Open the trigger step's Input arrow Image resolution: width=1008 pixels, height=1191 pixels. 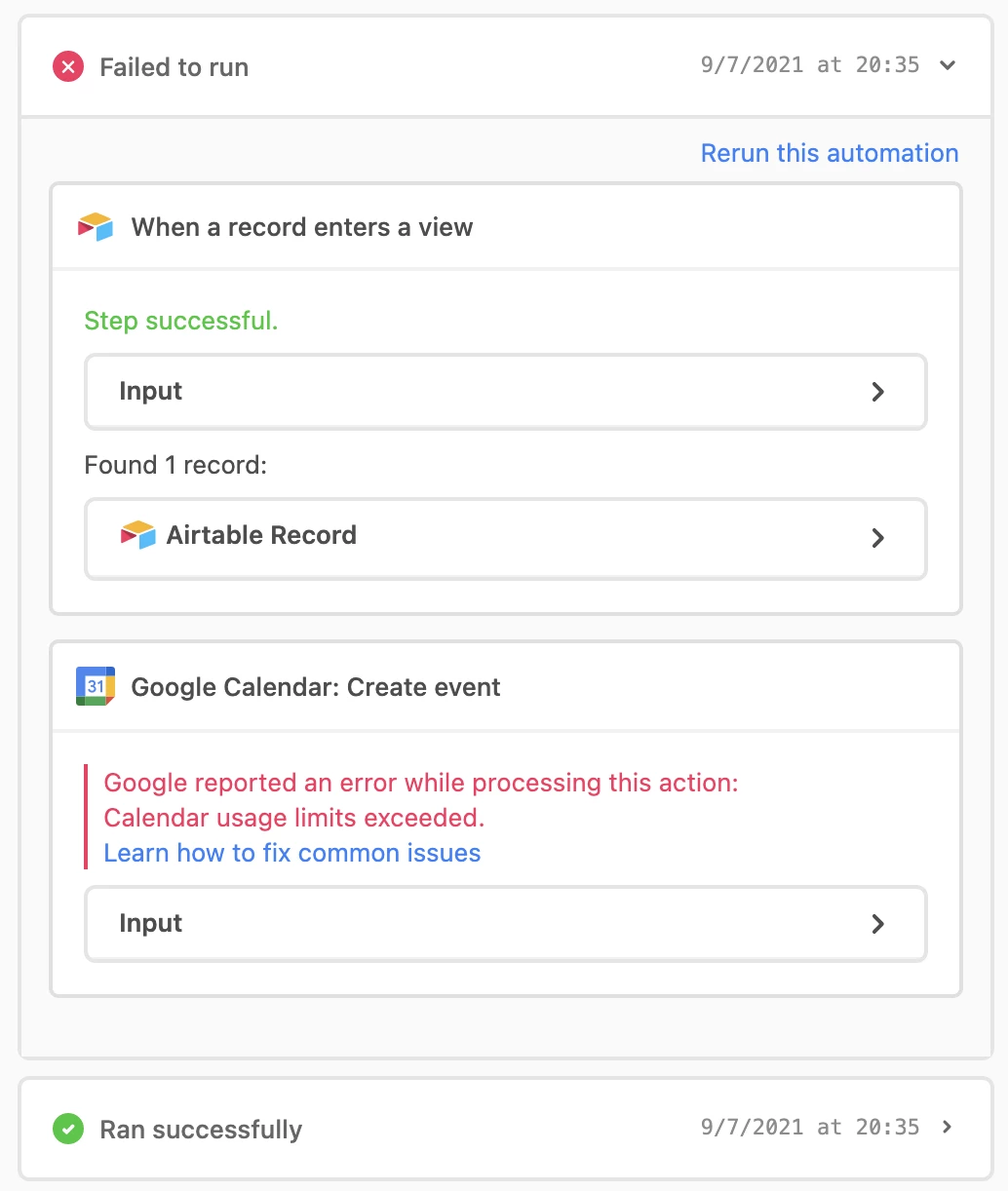[878, 392]
